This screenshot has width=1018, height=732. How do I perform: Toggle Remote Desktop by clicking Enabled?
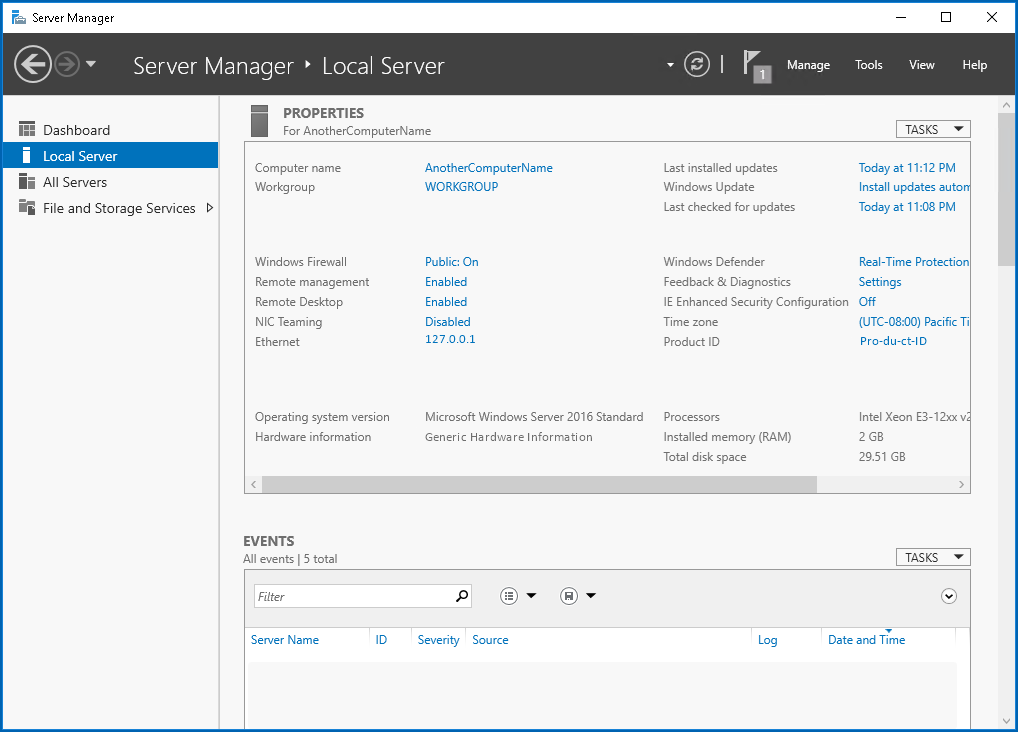(x=445, y=301)
